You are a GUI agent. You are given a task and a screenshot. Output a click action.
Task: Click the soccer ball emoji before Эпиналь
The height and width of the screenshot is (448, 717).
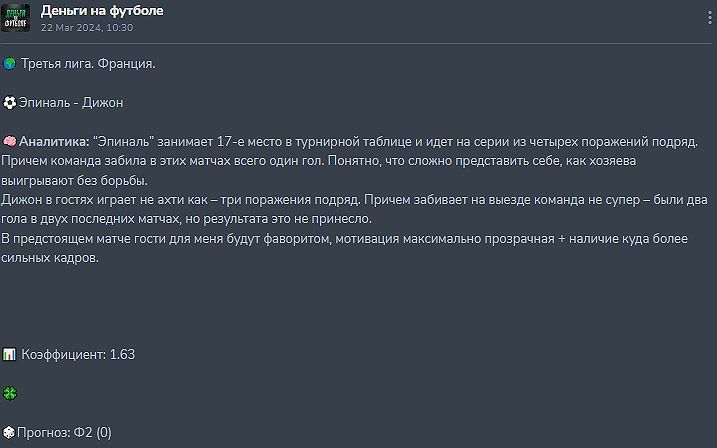[9, 103]
